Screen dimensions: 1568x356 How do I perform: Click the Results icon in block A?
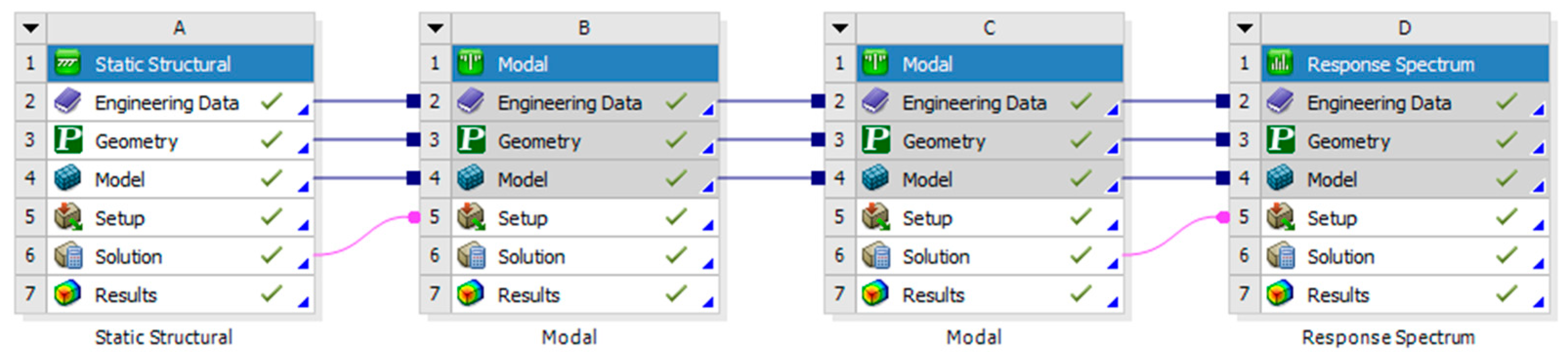pos(67,294)
